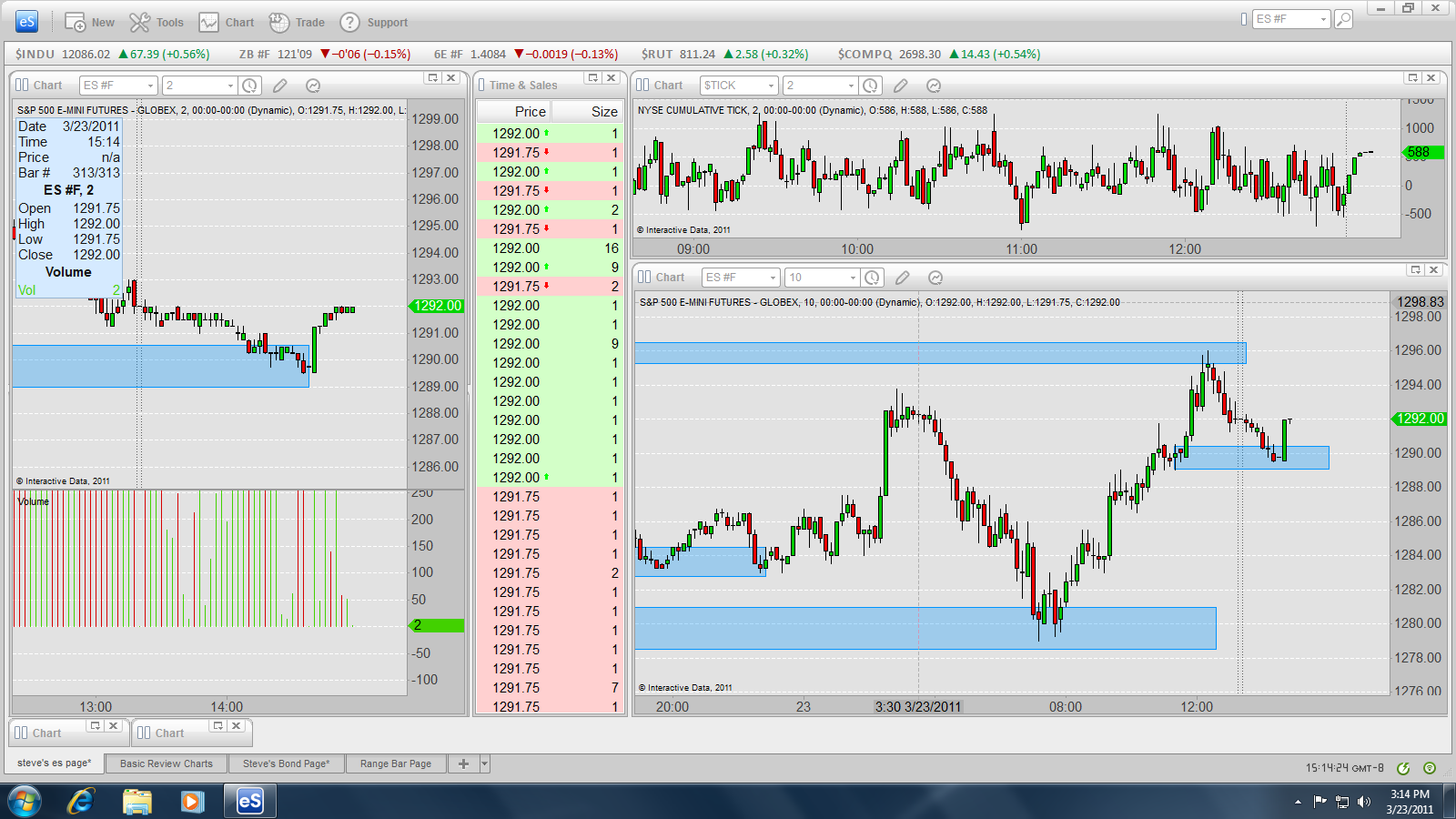The image size is (1456, 819).
Task: Click the left chart window link icon
Action: click(22, 85)
